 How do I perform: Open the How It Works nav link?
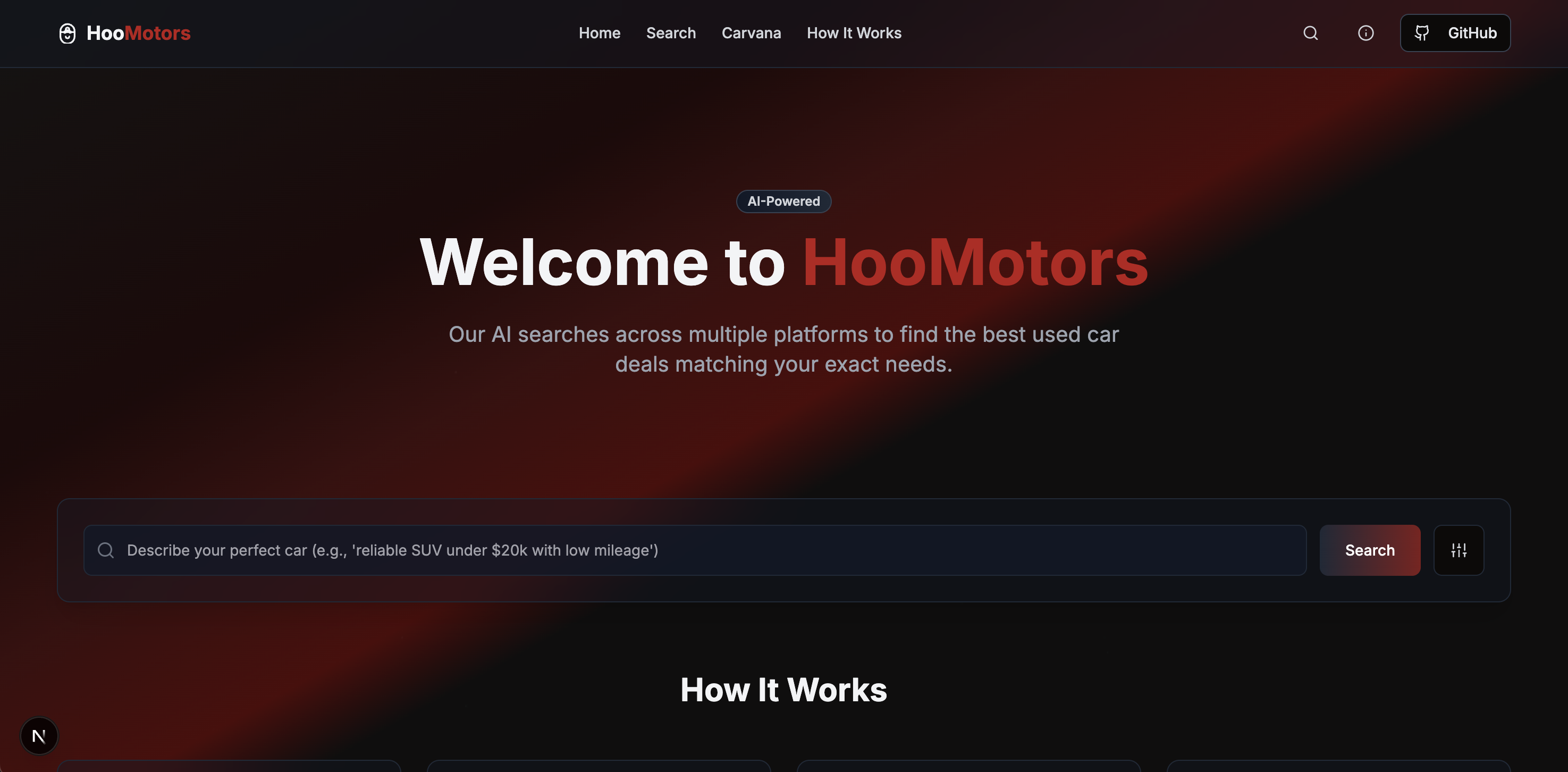point(854,33)
